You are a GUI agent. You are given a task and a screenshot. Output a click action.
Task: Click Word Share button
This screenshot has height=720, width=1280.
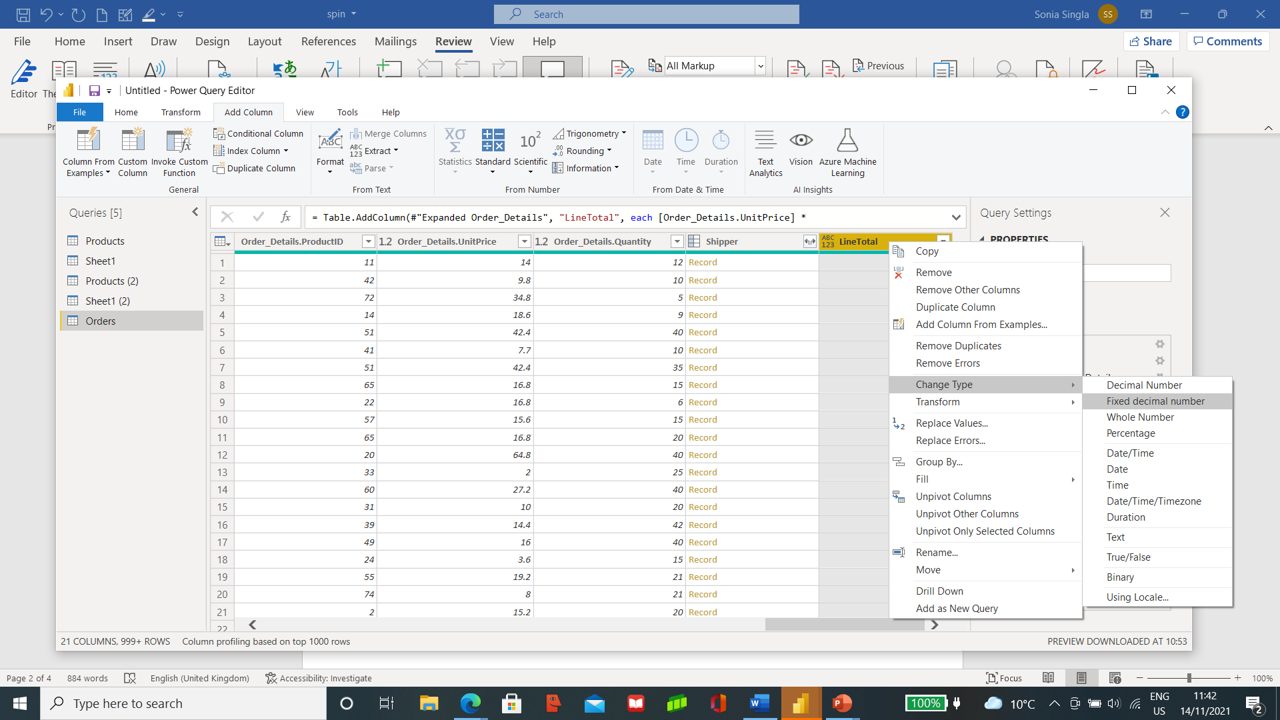(x=1151, y=42)
